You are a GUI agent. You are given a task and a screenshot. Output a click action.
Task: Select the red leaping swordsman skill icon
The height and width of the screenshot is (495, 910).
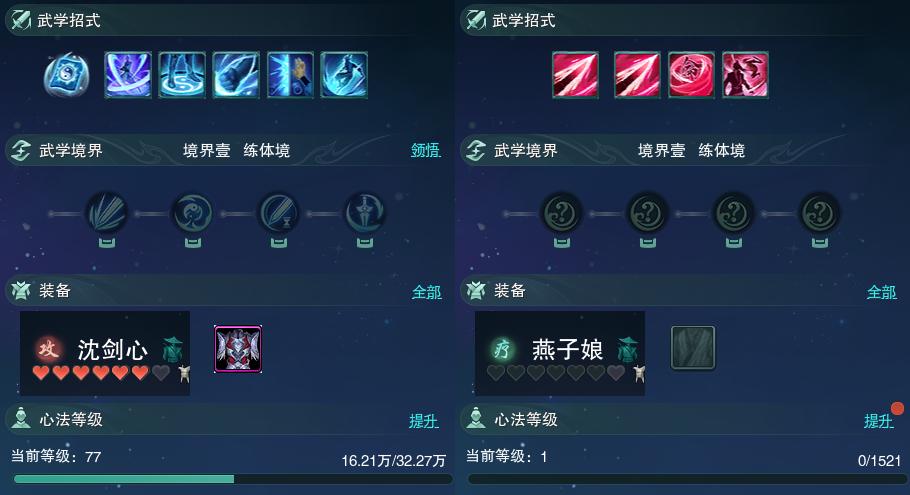coord(745,75)
